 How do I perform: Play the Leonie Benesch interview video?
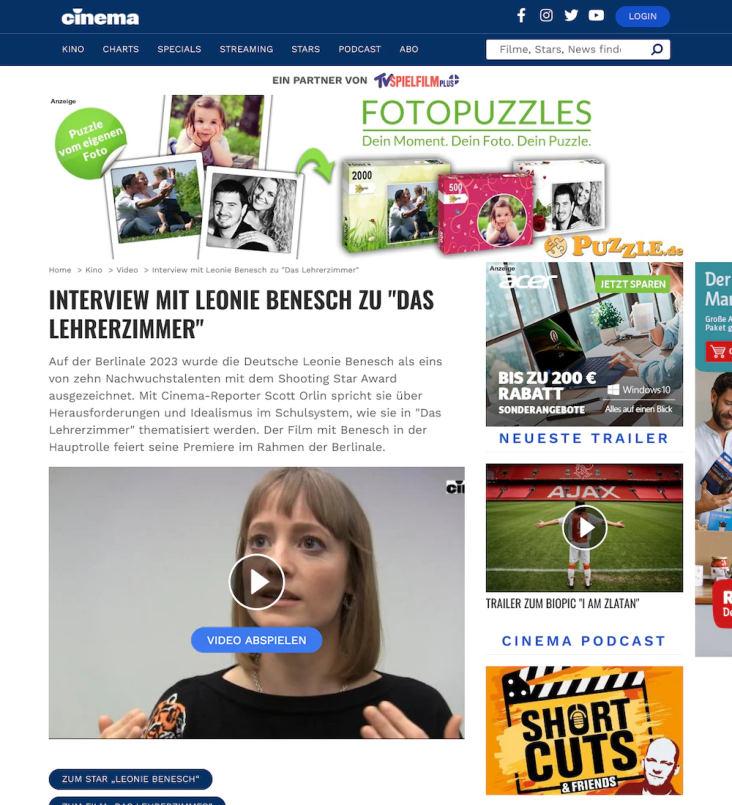click(257, 582)
